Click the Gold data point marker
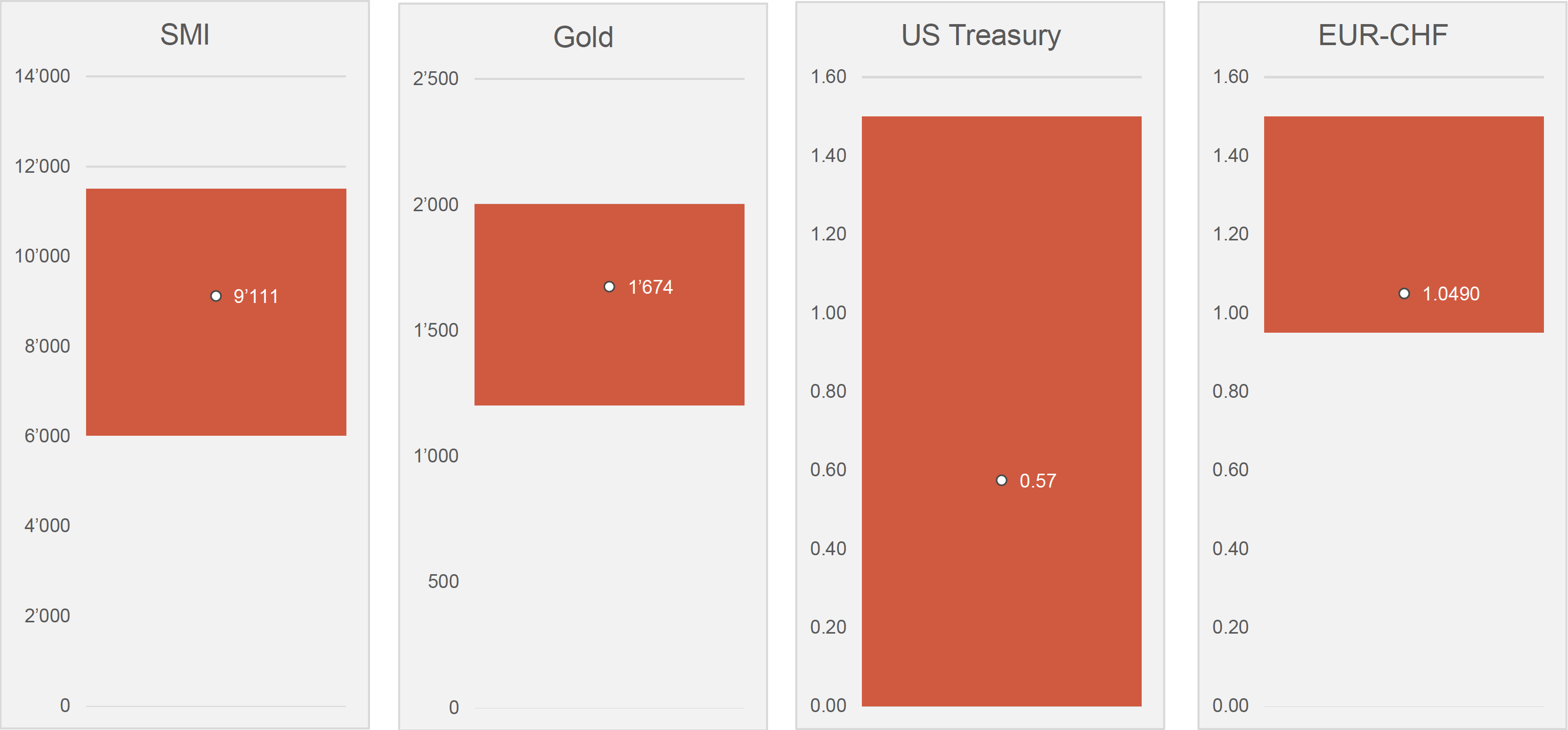Image resolution: width=1568 pixels, height=730 pixels. tap(609, 287)
